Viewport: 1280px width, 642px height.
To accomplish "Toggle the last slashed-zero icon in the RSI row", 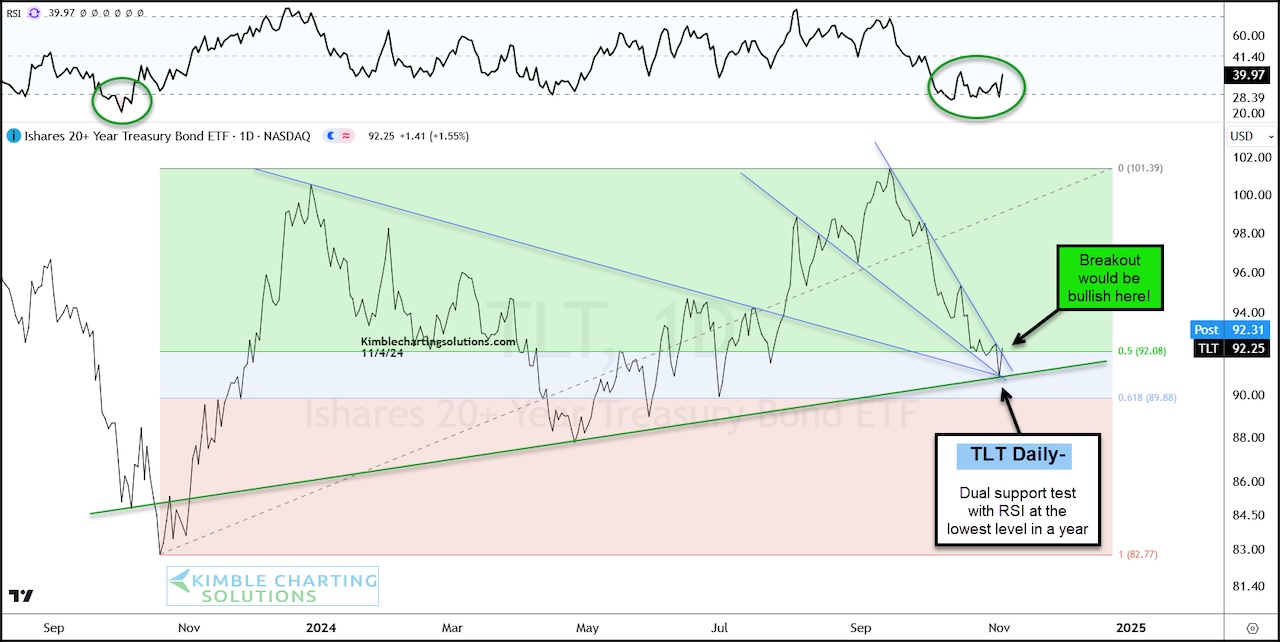I will click(x=141, y=14).
